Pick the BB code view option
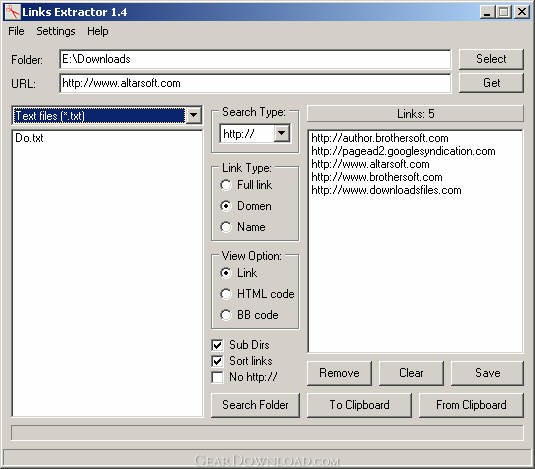535x469 pixels. click(x=226, y=315)
